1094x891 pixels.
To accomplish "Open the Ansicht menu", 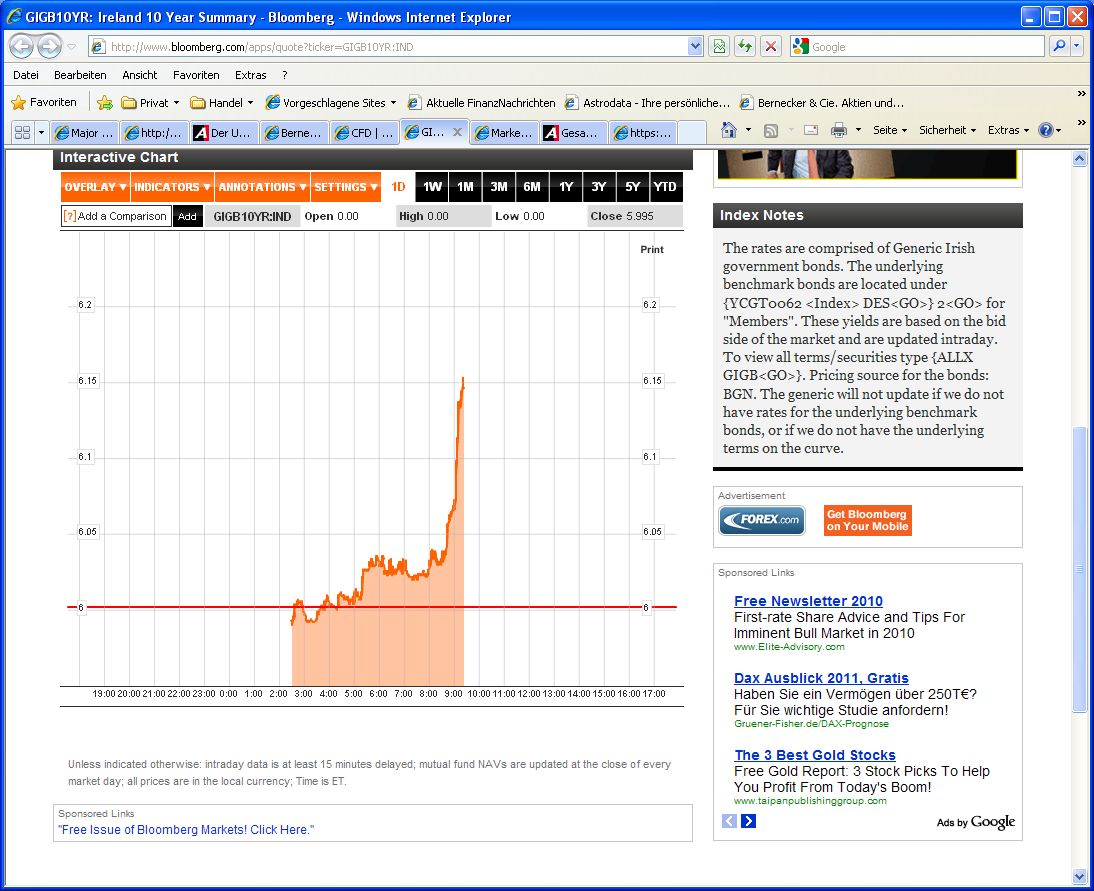I will coord(140,75).
